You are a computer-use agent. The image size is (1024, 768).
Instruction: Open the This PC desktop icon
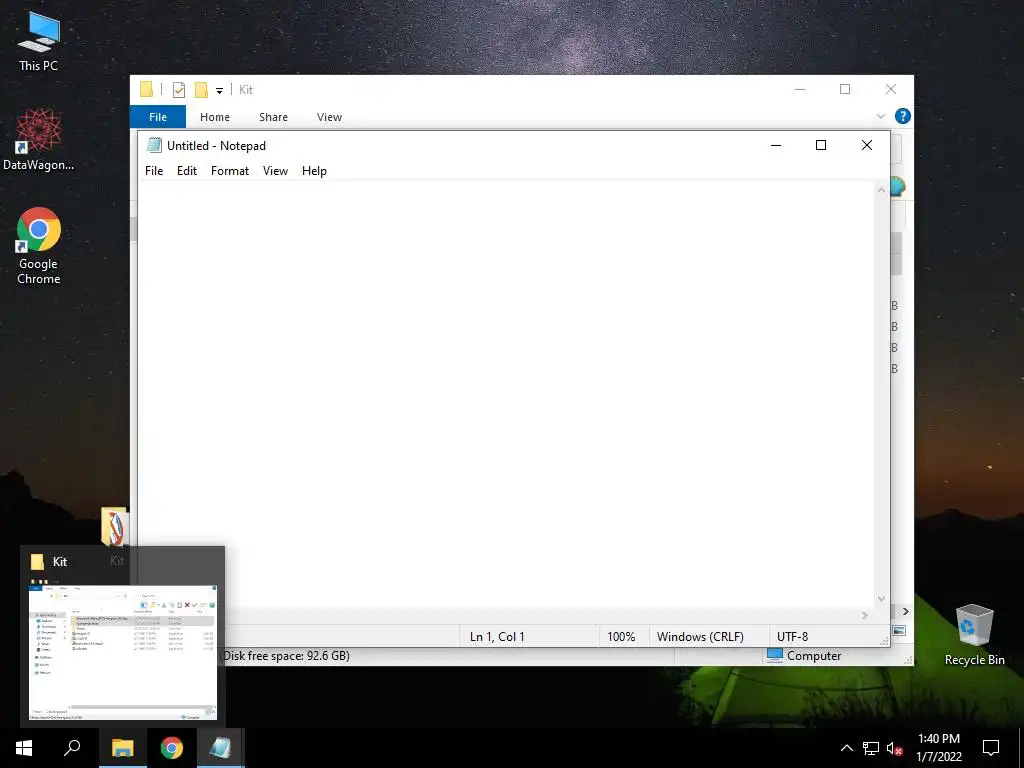tap(39, 41)
